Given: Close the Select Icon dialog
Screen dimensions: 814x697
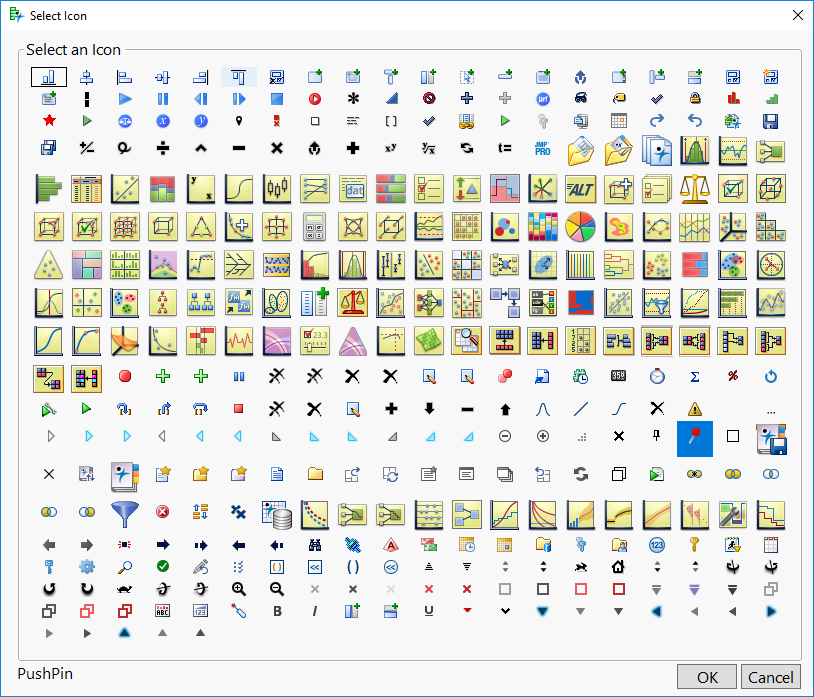Looking at the screenshot, I should pyautogui.click(x=798, y=15).
